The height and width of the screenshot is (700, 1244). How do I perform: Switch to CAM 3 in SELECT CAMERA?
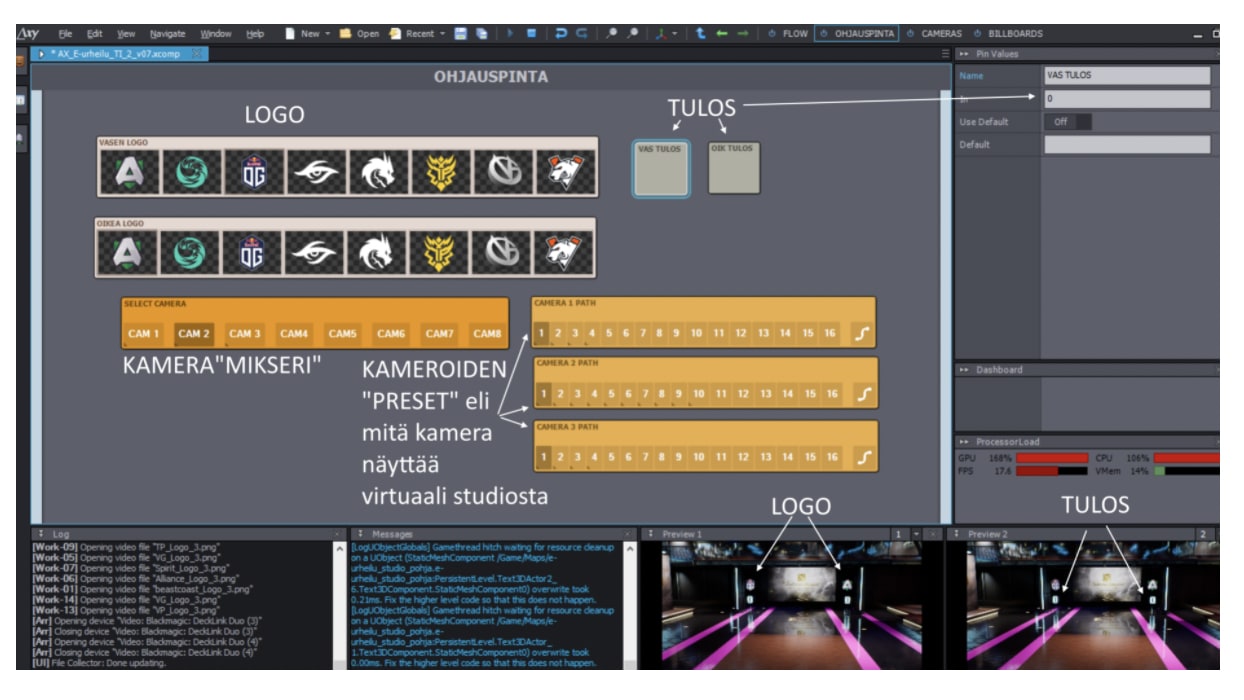click(x=244, y=333)
